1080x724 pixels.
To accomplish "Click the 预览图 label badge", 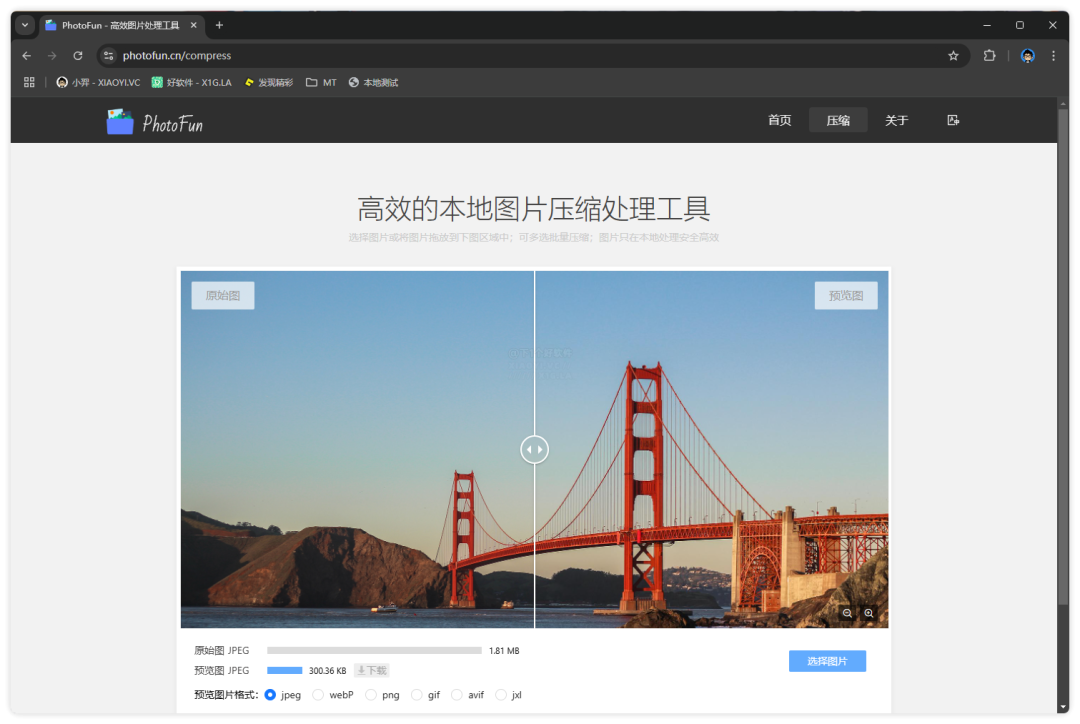I will point(846,296).
